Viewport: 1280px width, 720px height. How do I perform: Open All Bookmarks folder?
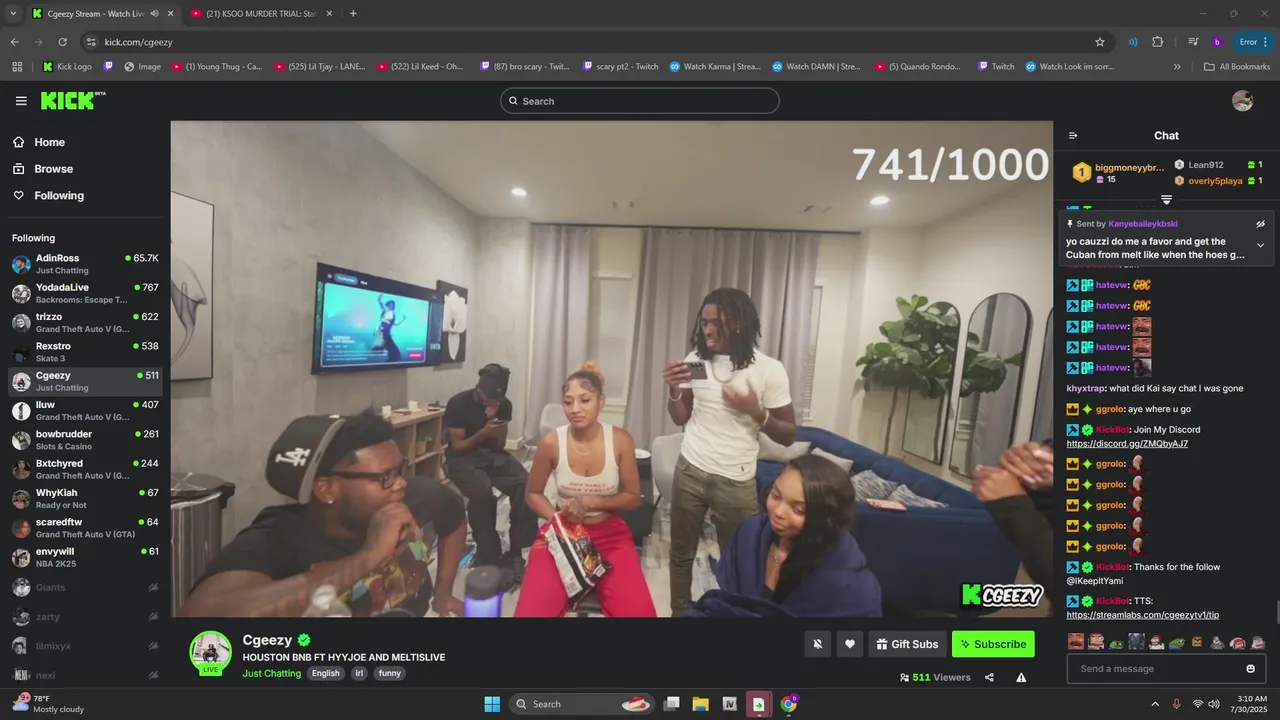1237,67
